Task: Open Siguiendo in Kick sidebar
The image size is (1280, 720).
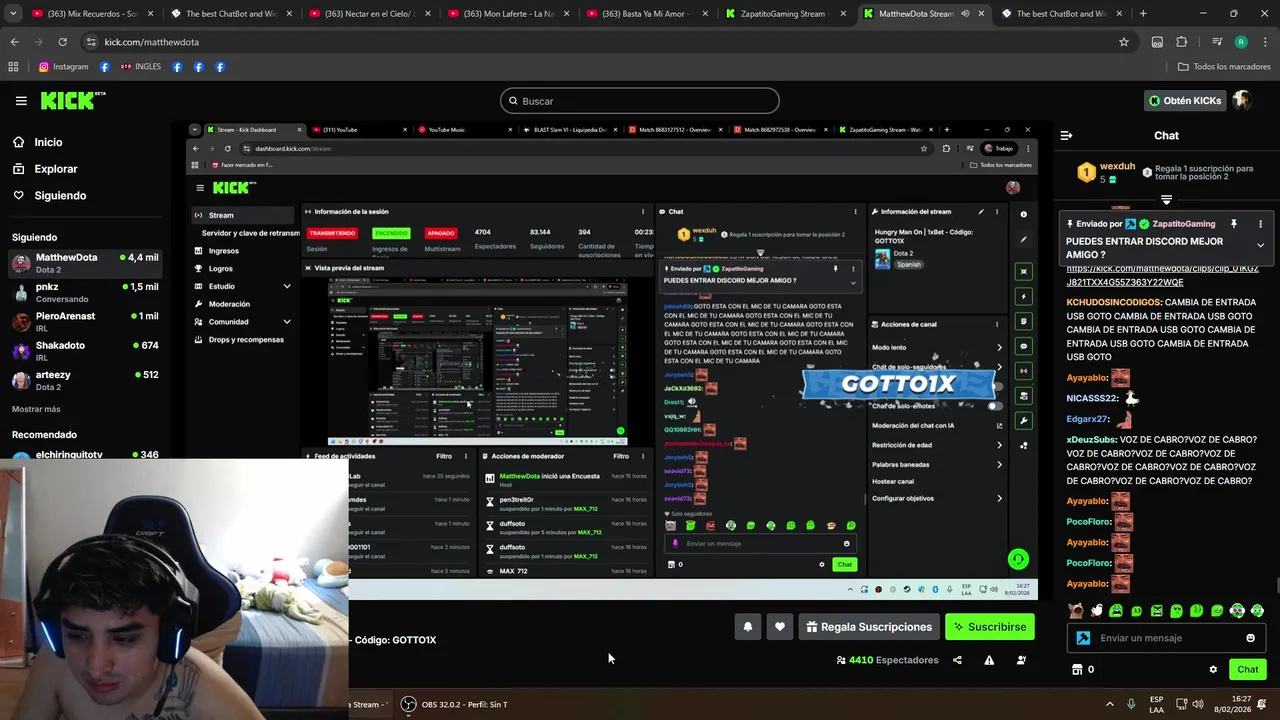Action: tap(60, 196)
